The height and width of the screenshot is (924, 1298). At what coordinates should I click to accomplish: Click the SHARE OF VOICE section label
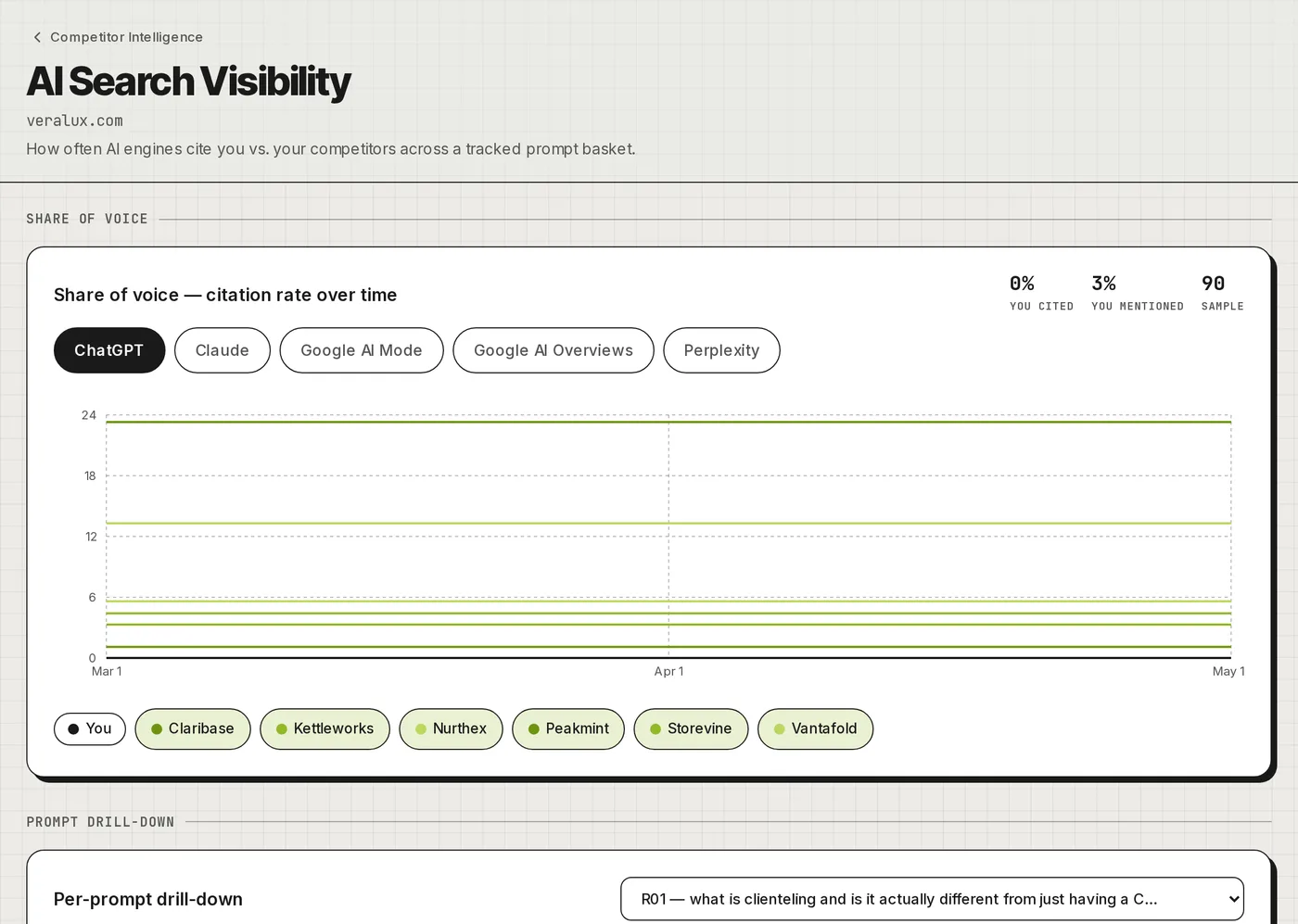87,219
